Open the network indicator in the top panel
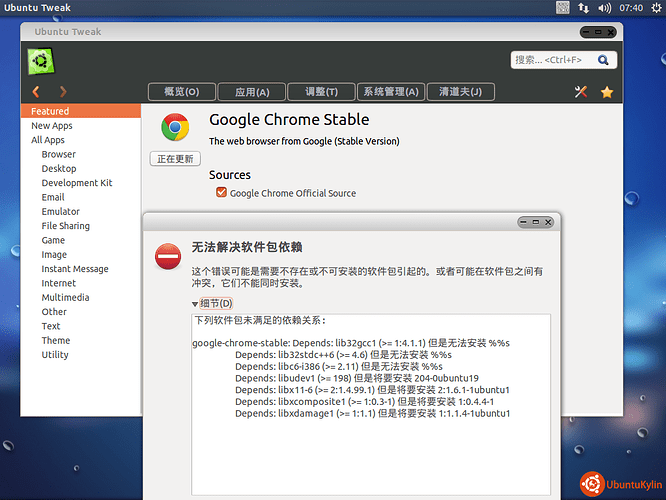The image size is (666, 500). click(x=583, y=8)
